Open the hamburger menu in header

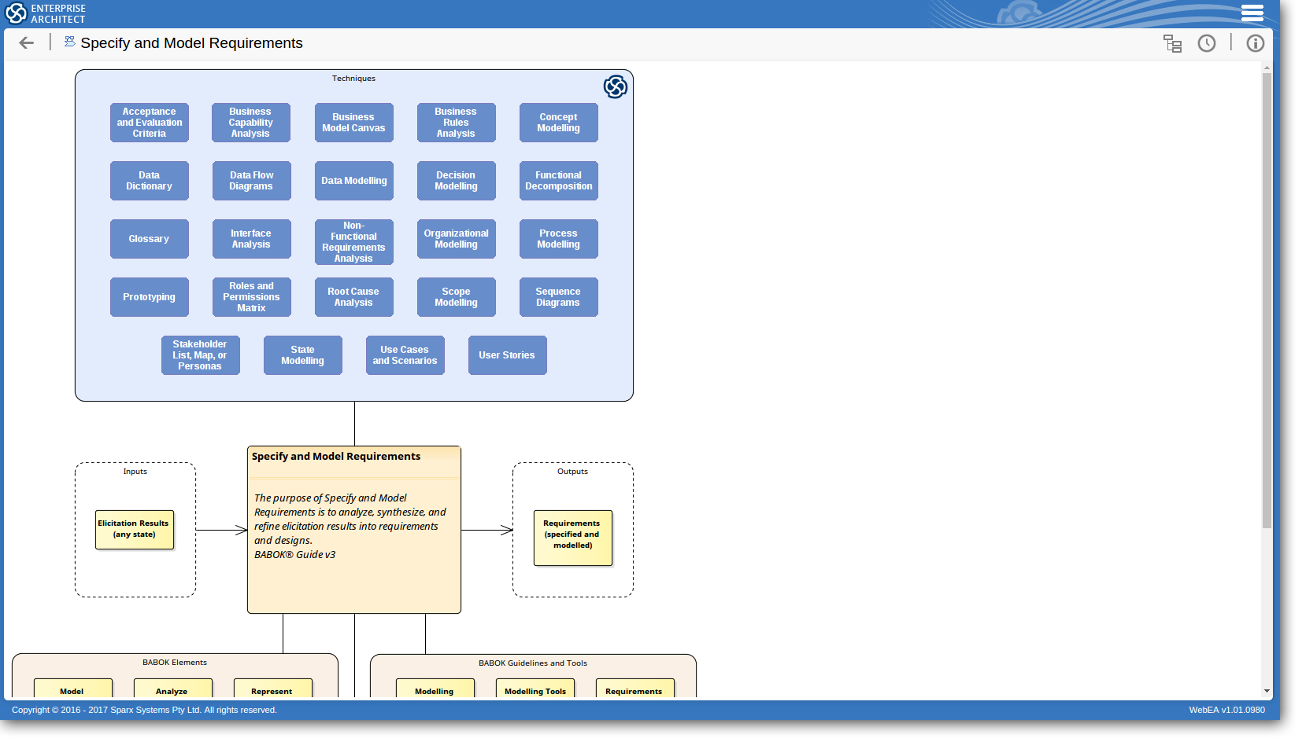pyautogui.click(x=1252, y=13)
